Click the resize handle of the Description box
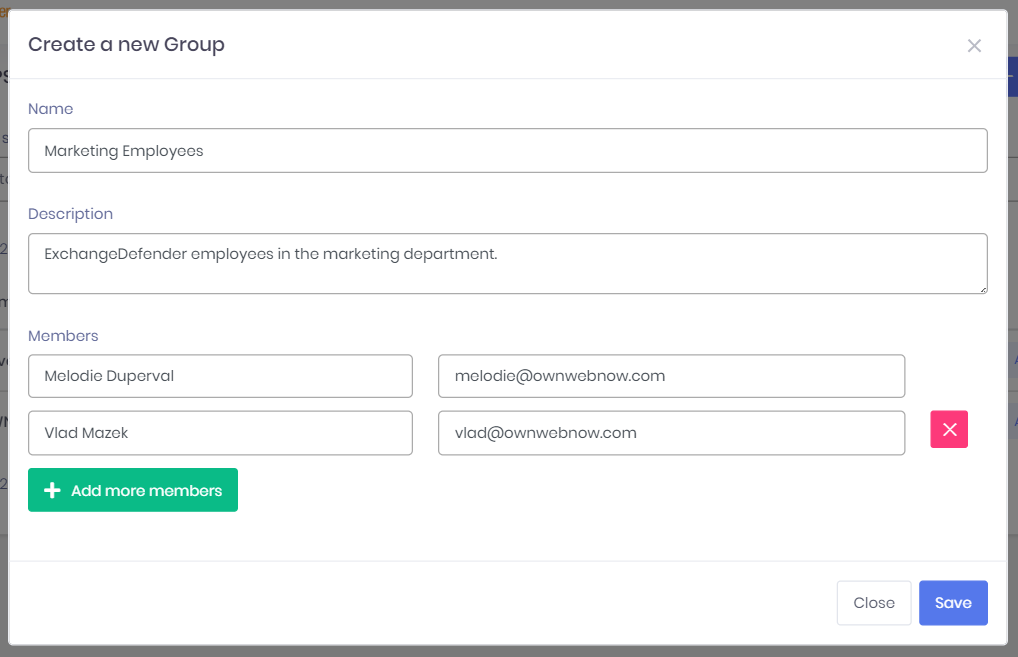The width and height of the screenshot is (1018, 657). 982,291
